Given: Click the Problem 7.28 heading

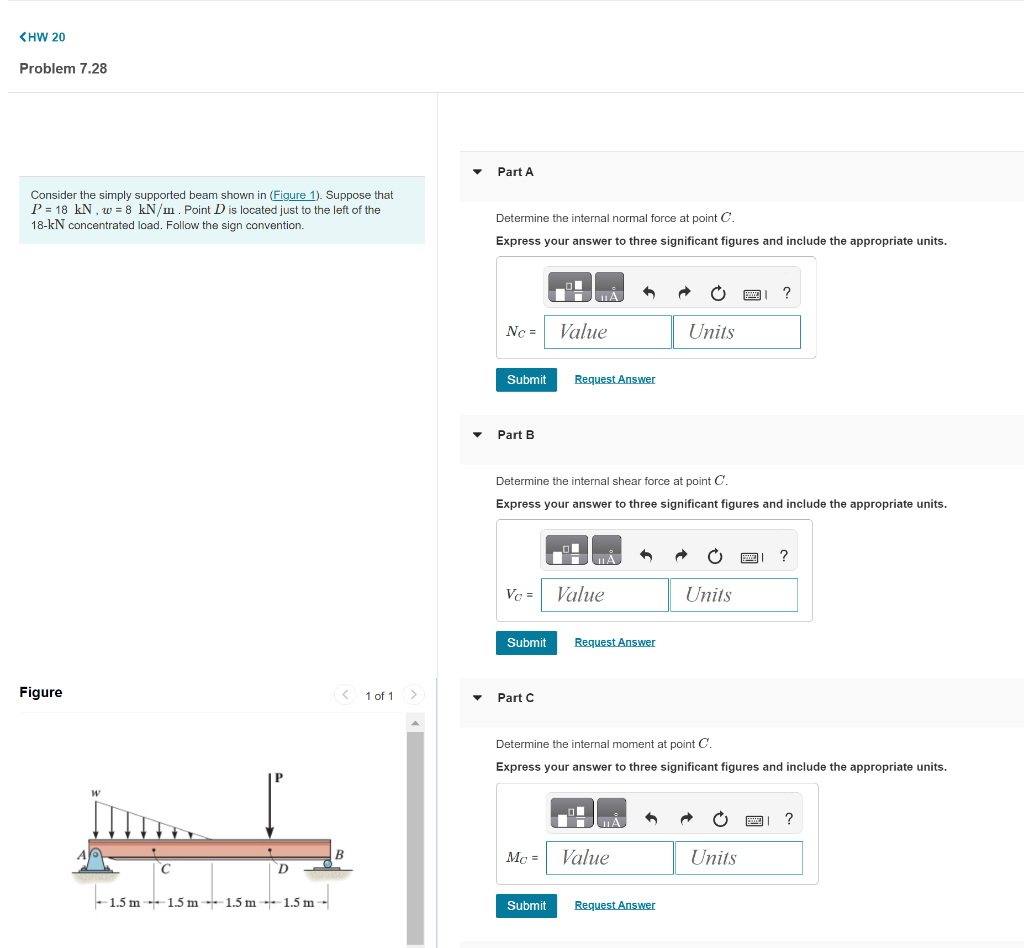Looking at the screenshot, I should tap(63, 69).
